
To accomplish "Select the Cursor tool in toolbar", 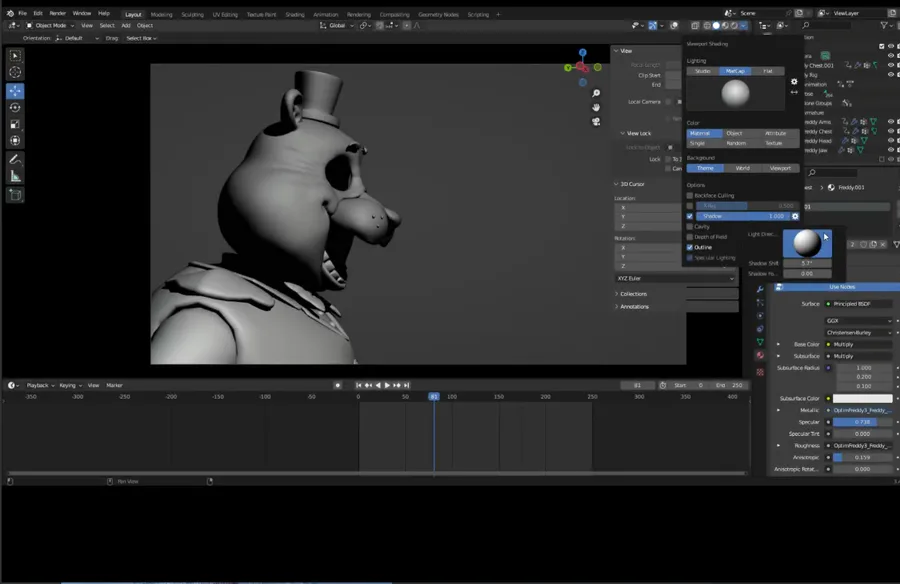I will point(15,72).
